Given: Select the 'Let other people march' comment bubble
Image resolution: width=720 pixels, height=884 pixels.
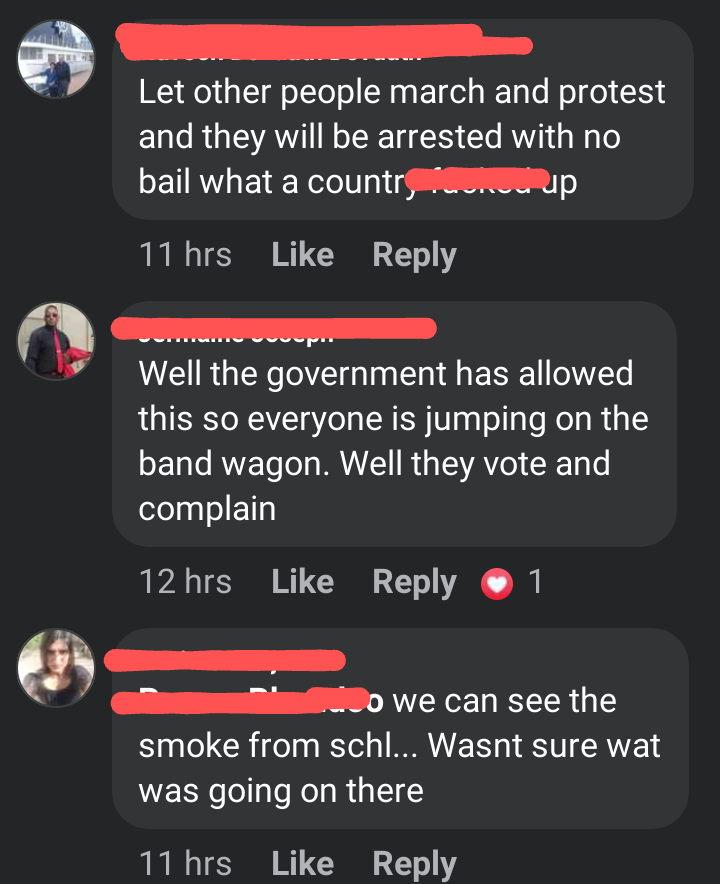Looking at the screenshot, I should [403, 120].
